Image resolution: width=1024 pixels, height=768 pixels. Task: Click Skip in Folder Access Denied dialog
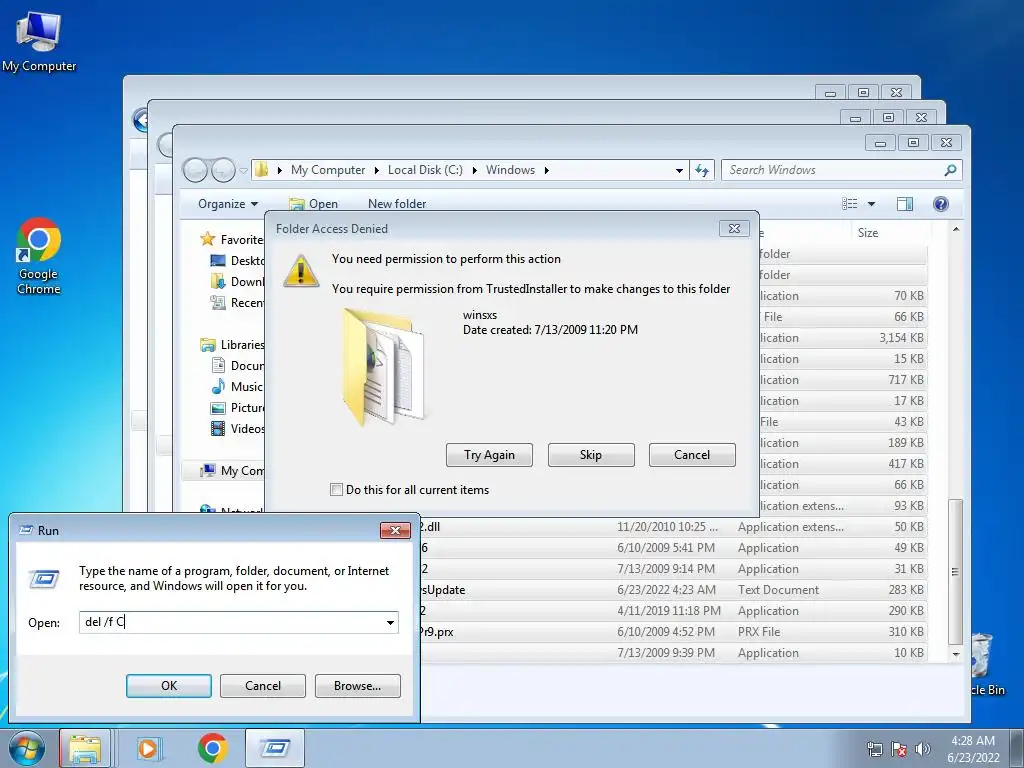591,455
